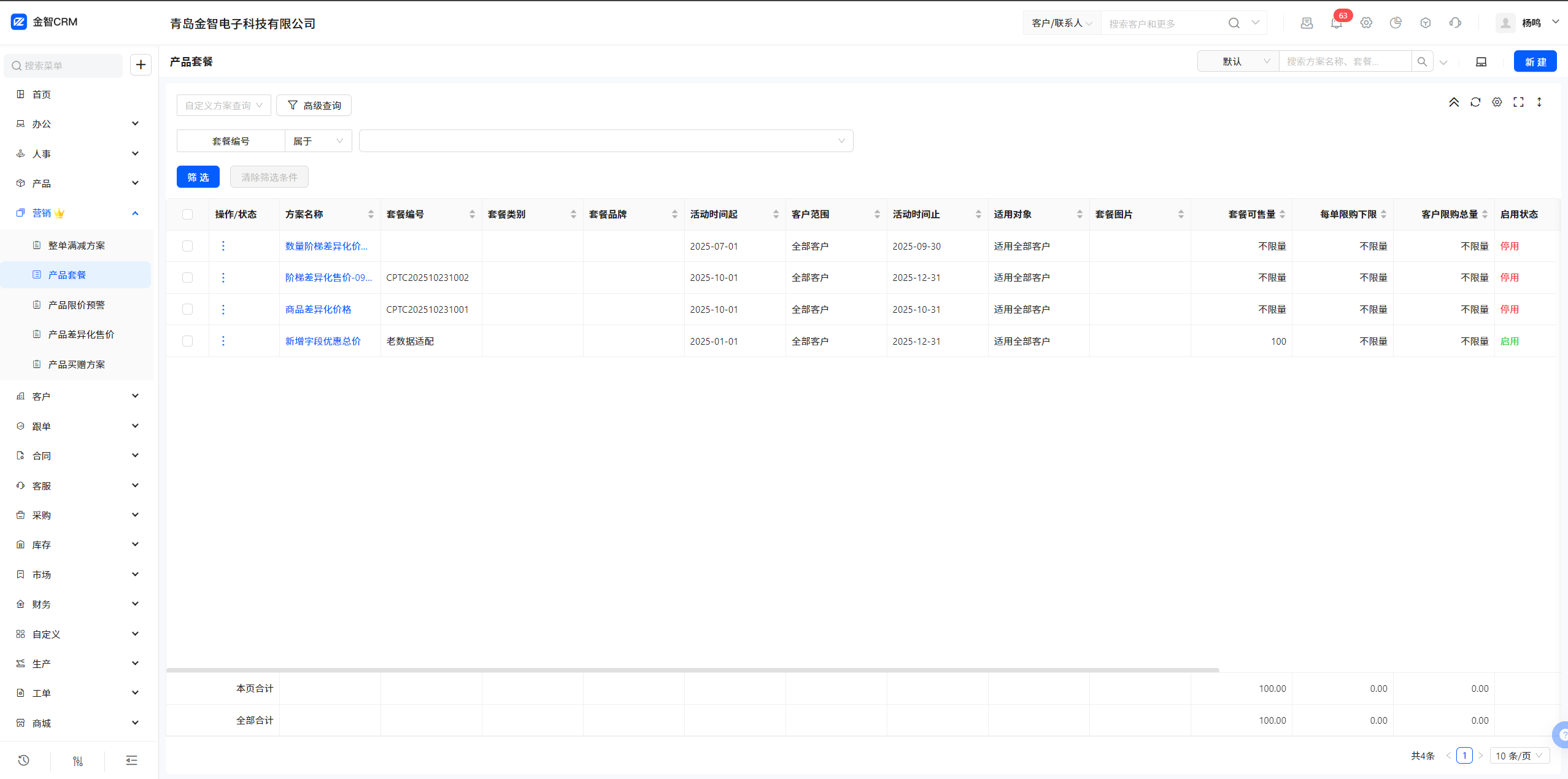Open row actions for 商品差异化价格
This screenshot has width=1568, height=779.
click(223, 310)
